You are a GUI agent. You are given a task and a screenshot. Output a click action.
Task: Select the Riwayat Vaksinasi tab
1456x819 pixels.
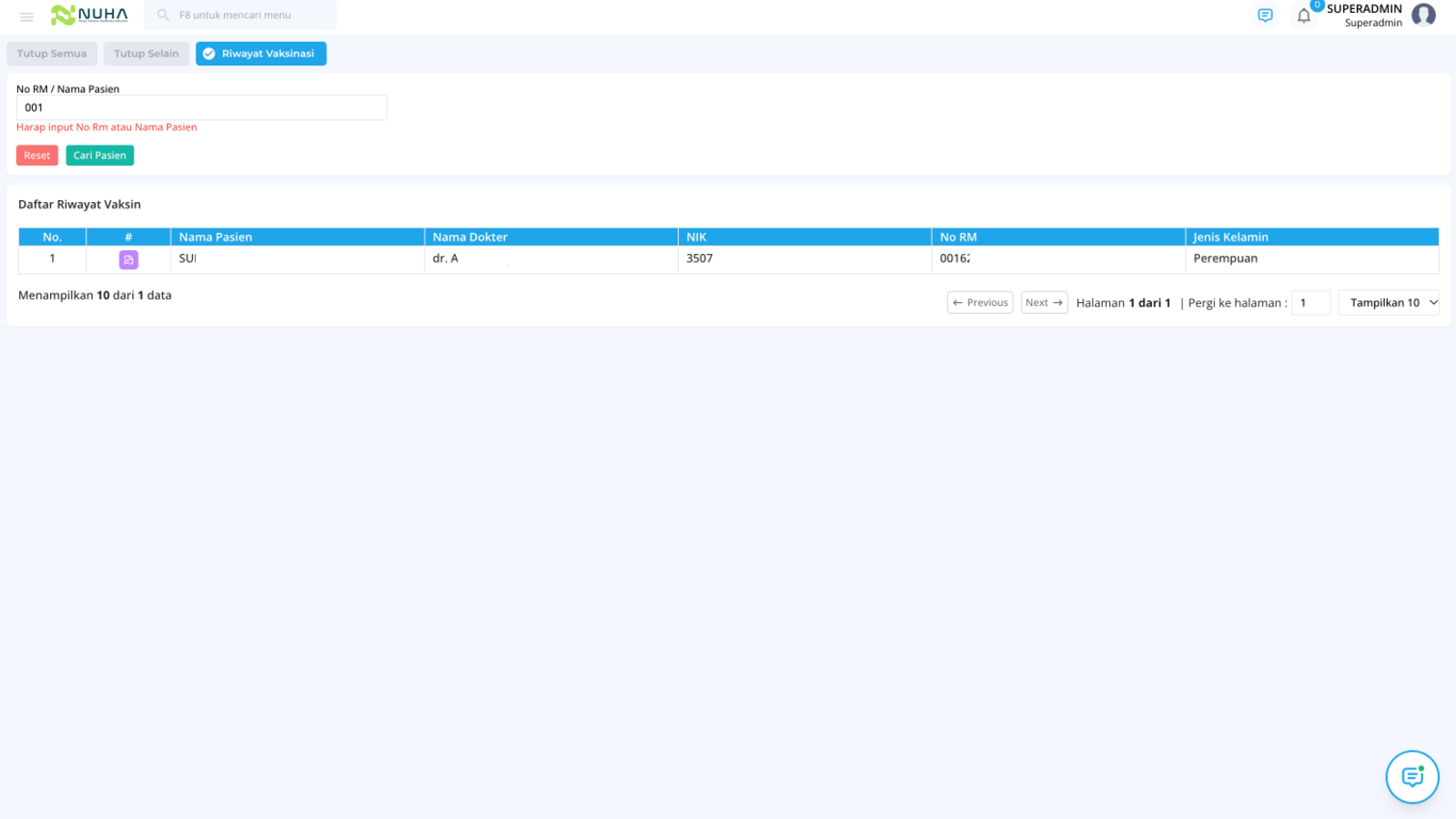tap(261, 54)
